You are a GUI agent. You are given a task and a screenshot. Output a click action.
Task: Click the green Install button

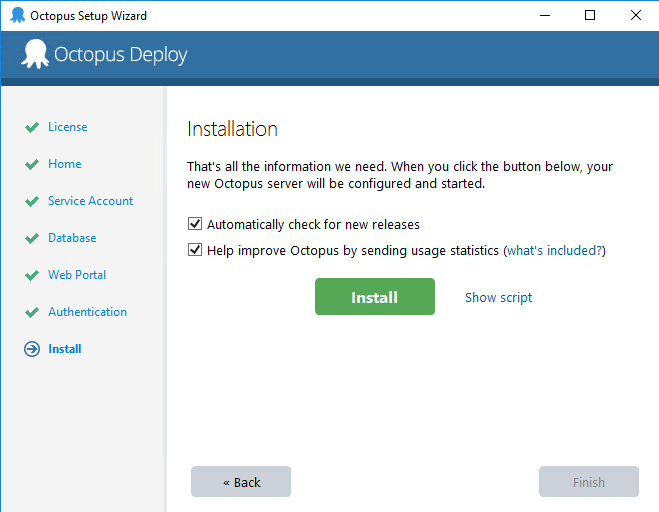coord(375,297)
